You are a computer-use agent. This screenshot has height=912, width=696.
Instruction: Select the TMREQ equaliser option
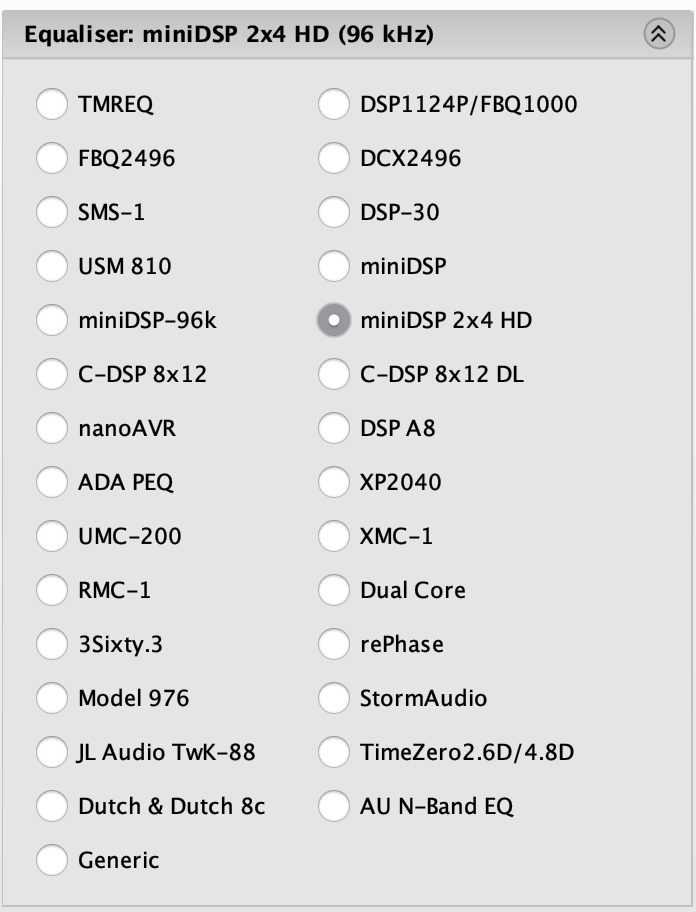tap(52, 104)
